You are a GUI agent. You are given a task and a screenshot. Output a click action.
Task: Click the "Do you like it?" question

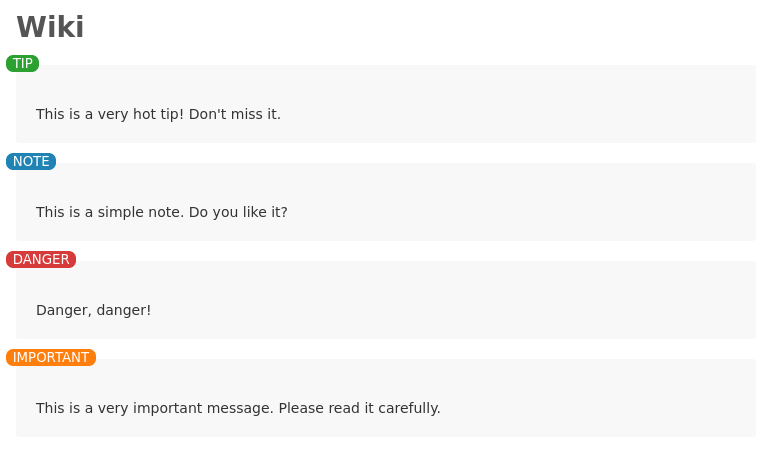point(238,213)
